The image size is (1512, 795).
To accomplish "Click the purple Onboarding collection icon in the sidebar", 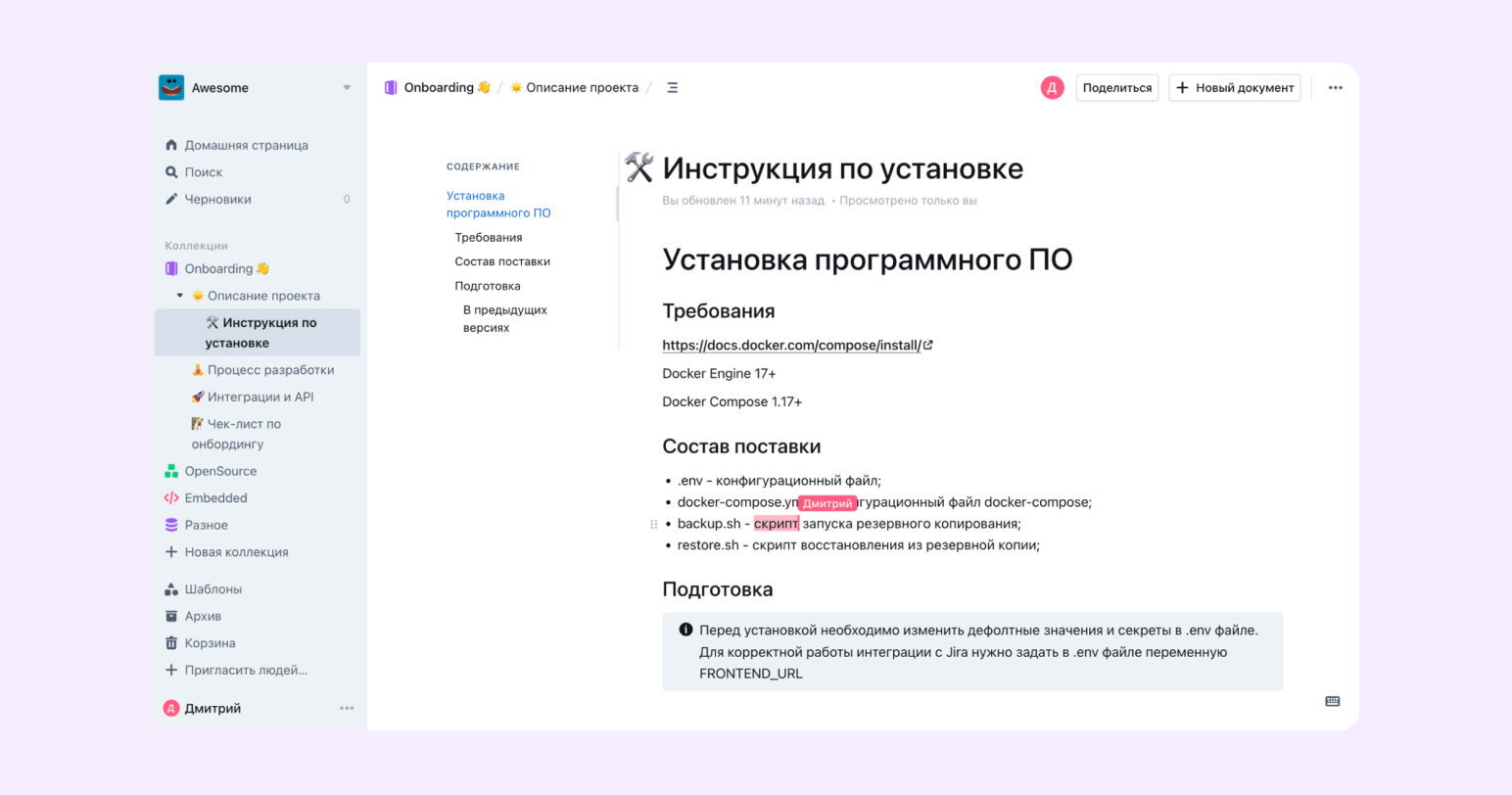I will pyautogui.click(x=171, y=268).
